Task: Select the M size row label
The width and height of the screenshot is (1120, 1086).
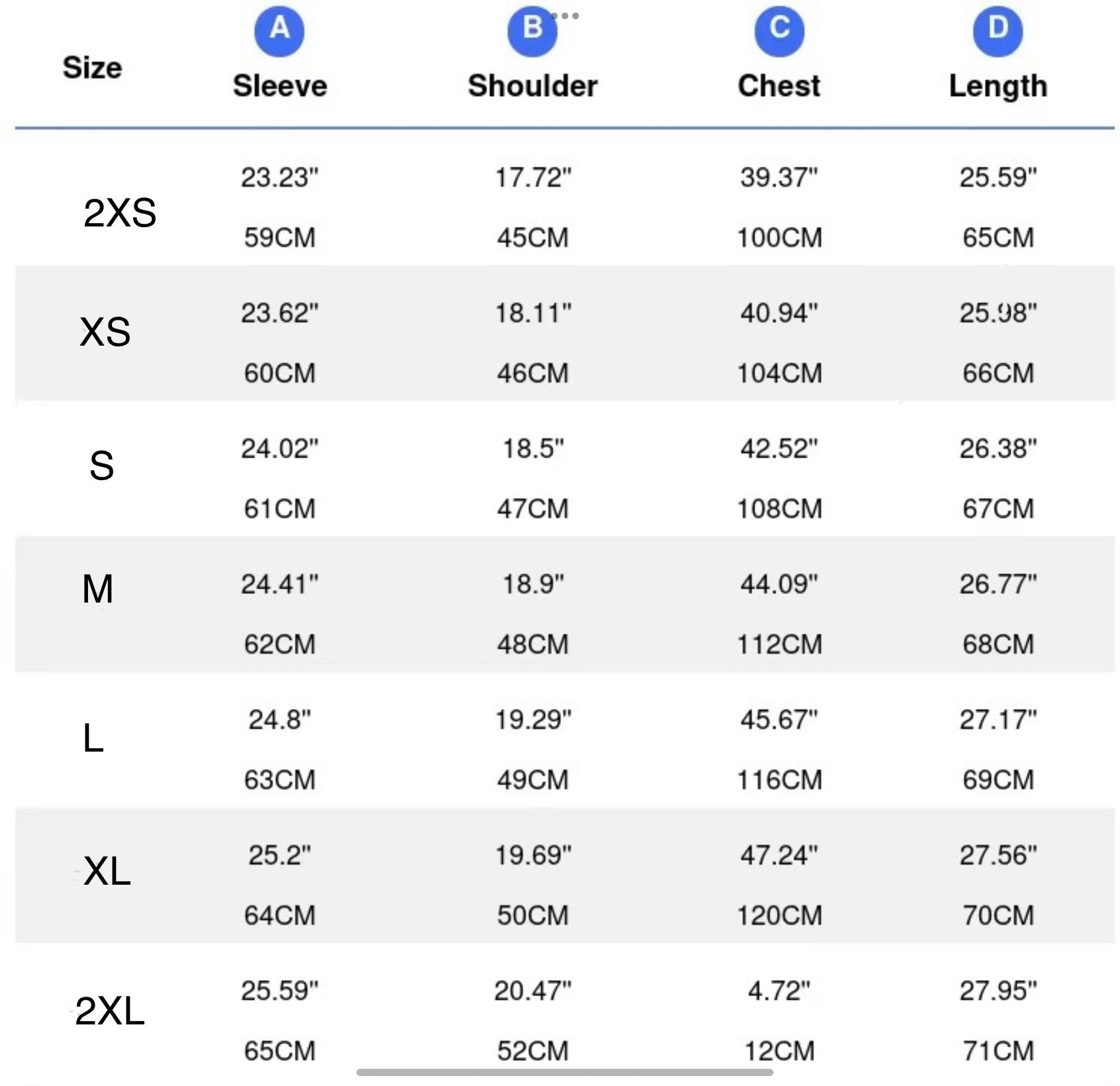Action: (x=97, y=589)
